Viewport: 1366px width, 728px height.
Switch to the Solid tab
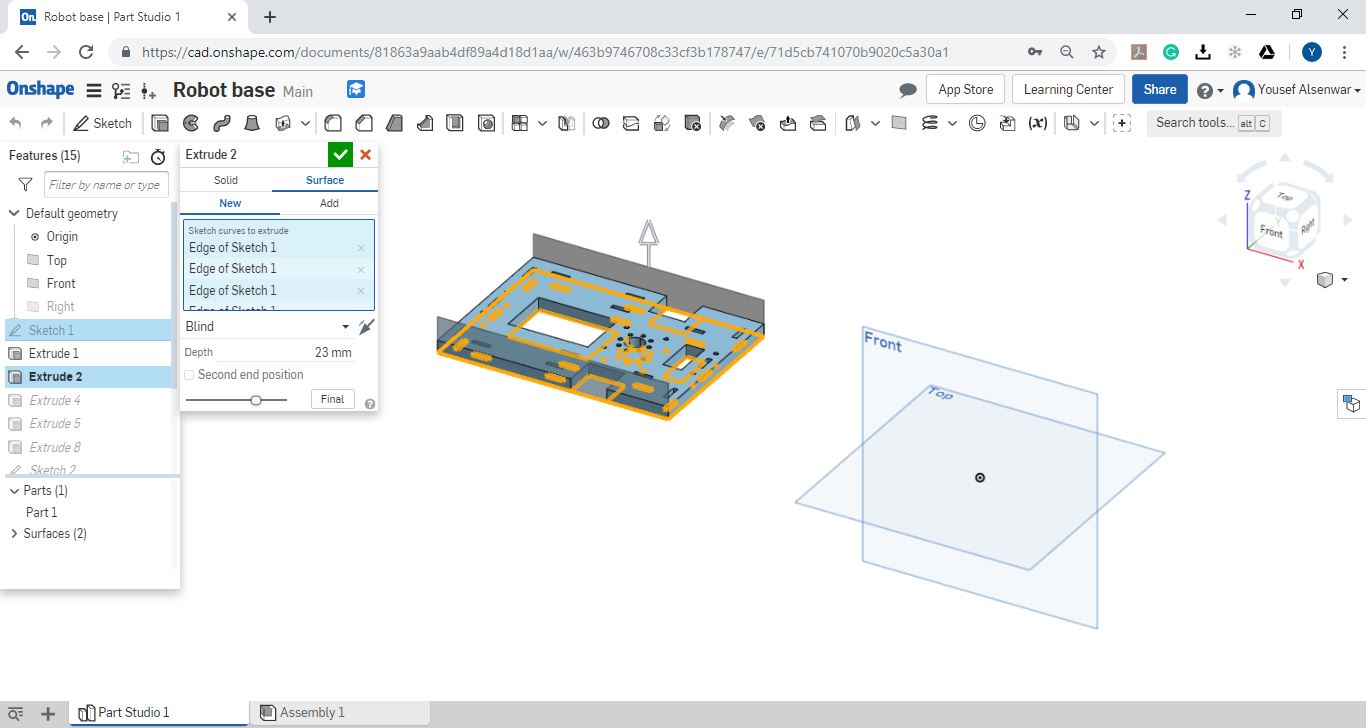(226, 180)
